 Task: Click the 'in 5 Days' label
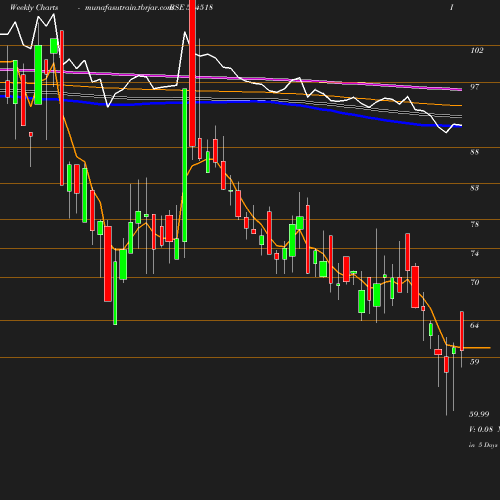click(x=483, y=445)
